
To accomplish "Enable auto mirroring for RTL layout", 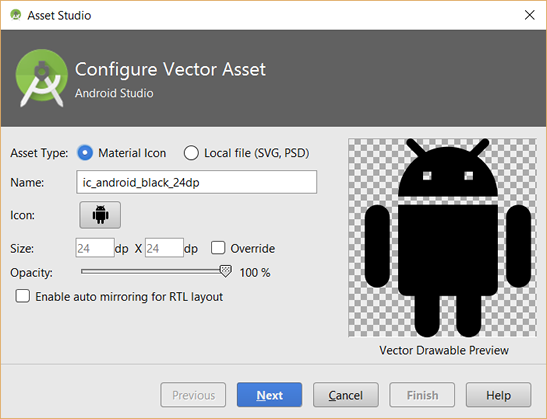I will (x=23, y=296).
